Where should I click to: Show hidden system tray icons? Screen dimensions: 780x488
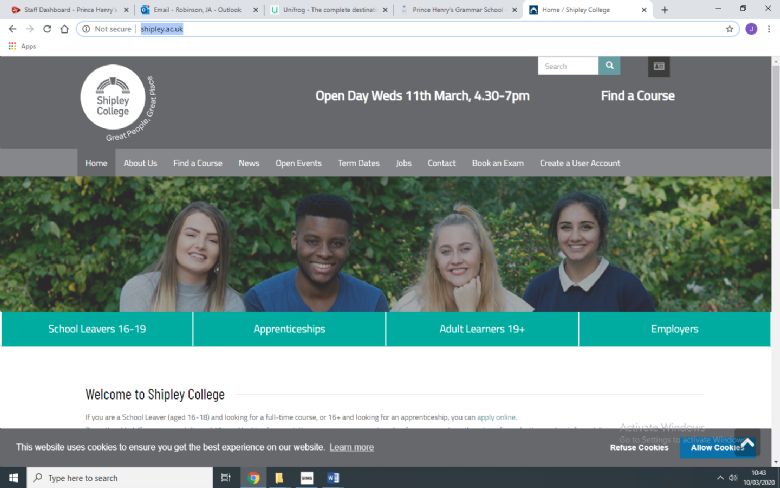pyautogui.click(x=720, y=478)
